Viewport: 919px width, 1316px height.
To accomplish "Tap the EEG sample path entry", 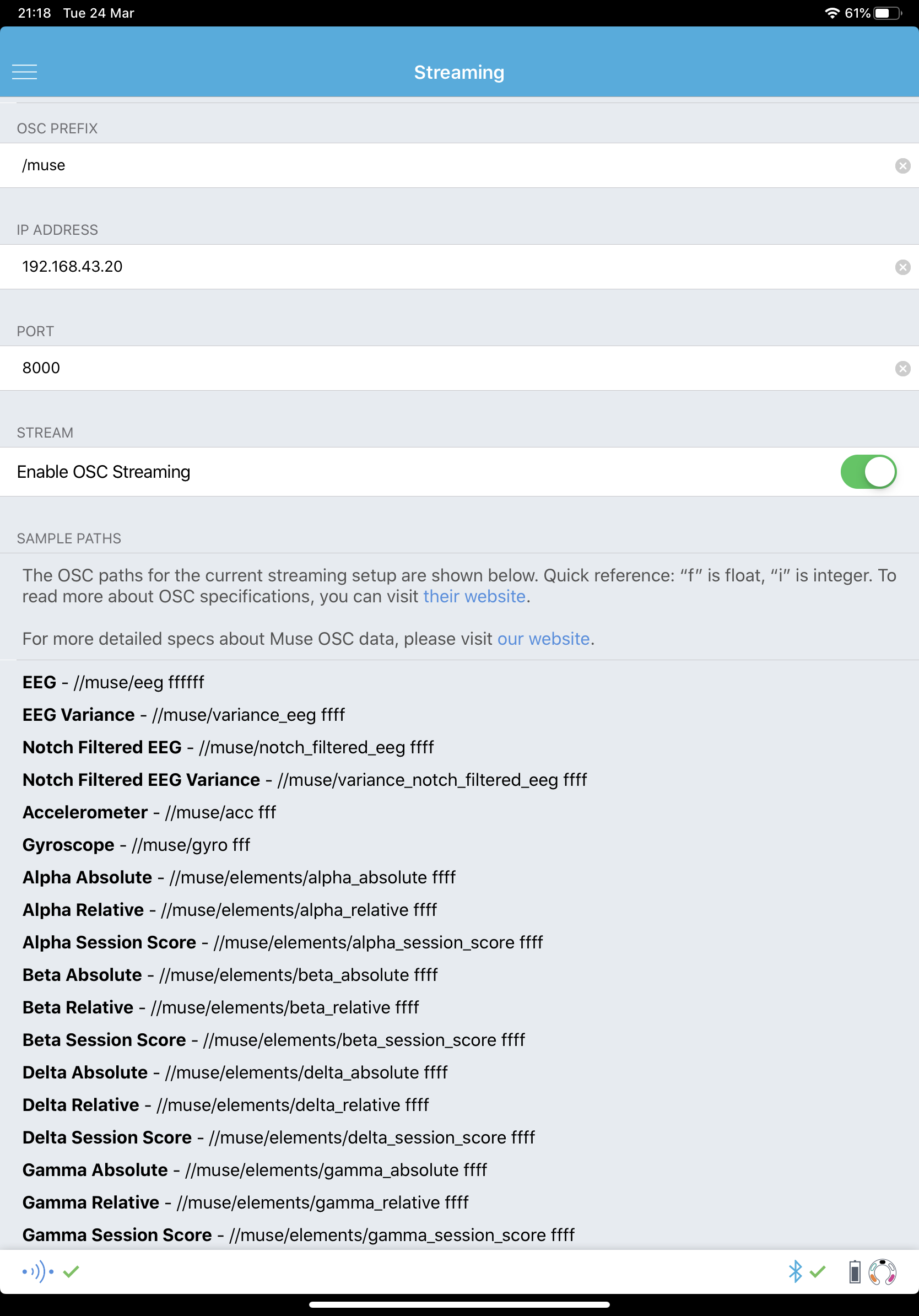I will [x=115, y=682].
